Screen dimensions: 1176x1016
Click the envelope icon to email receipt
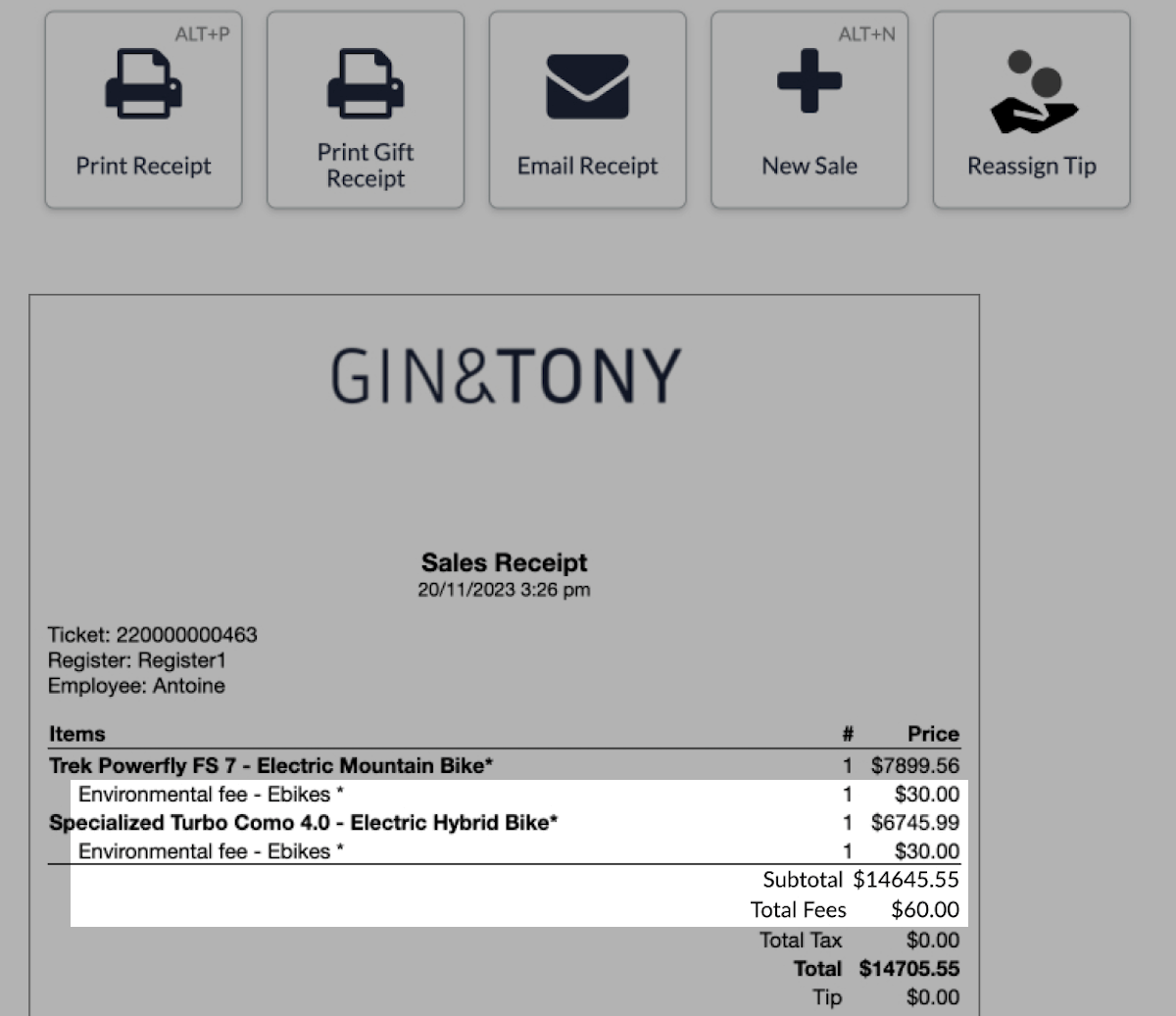[587, 86]
